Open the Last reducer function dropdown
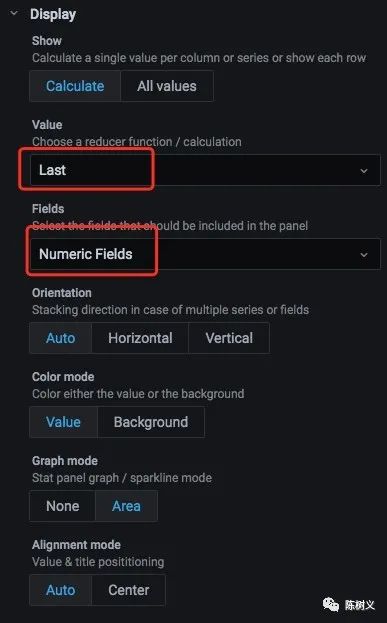The image size is (387, 623). point(205,170)
